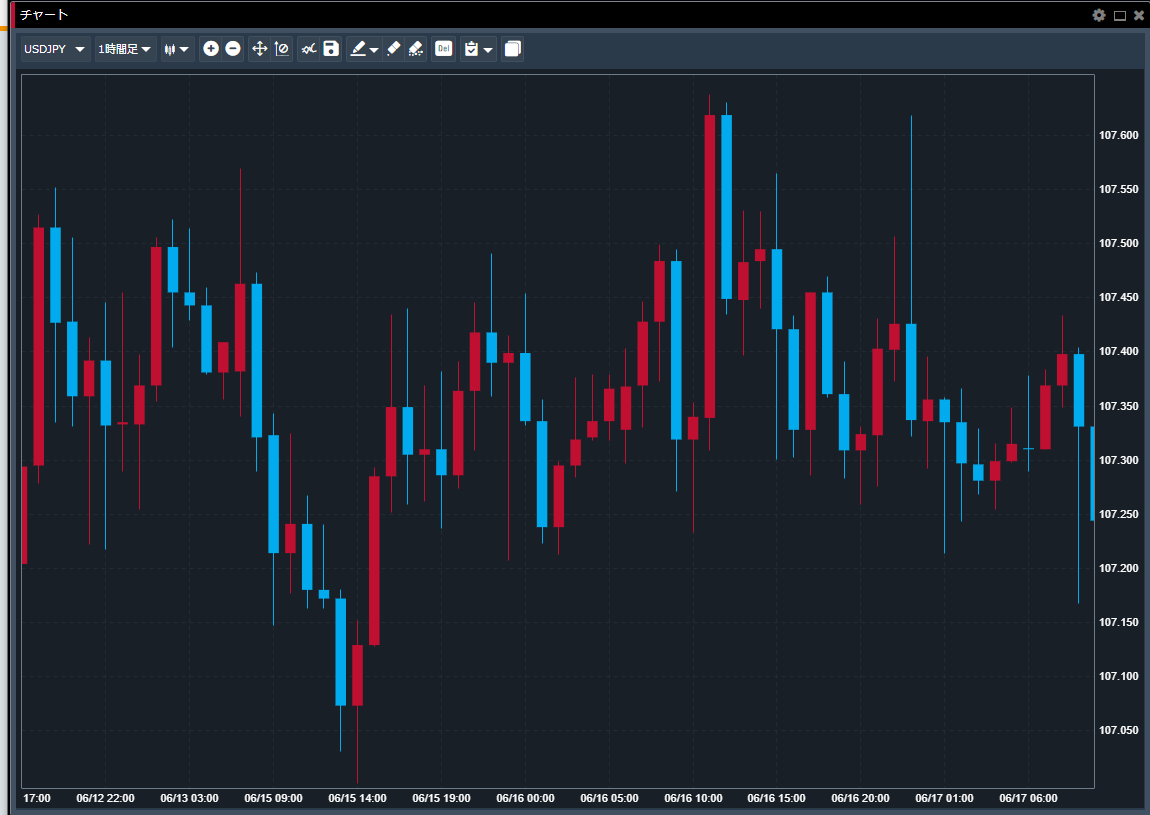
Task: Click the tallest red candle reaching above 107.600
Action: pyautogui.click(x=709, y=266)
